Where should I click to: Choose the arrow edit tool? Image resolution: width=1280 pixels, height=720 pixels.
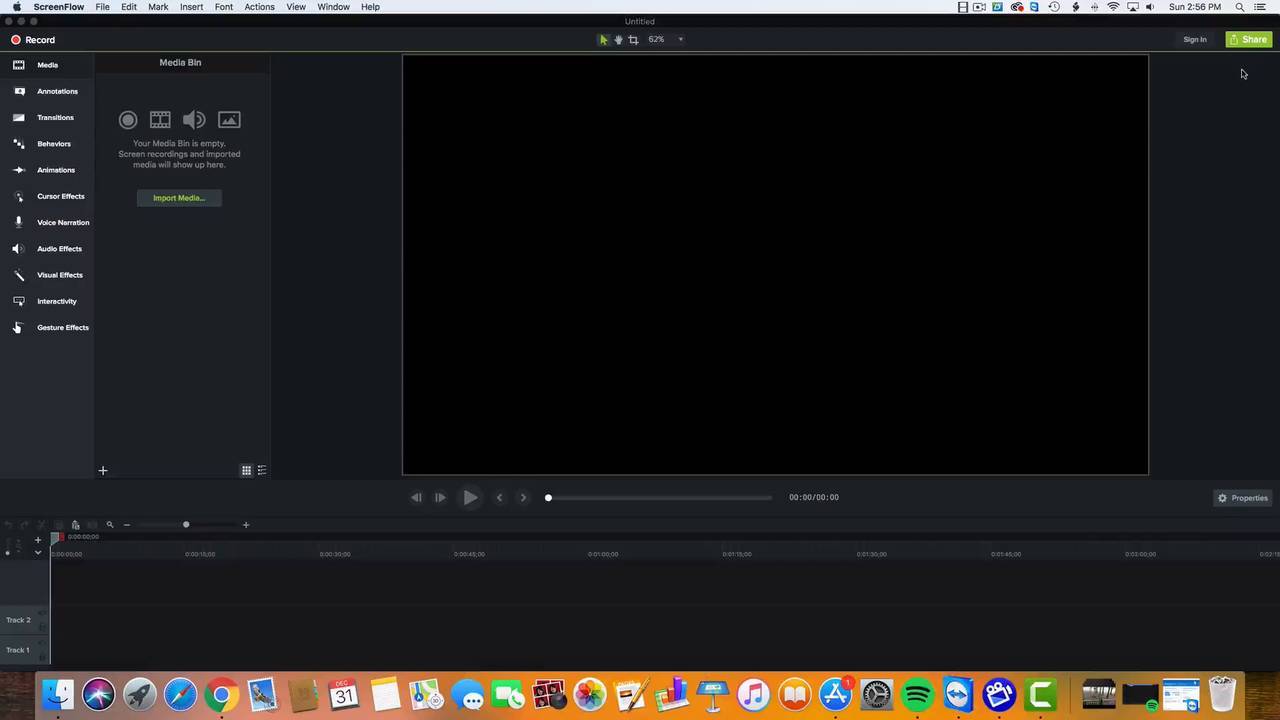click(x=603, y=40)
